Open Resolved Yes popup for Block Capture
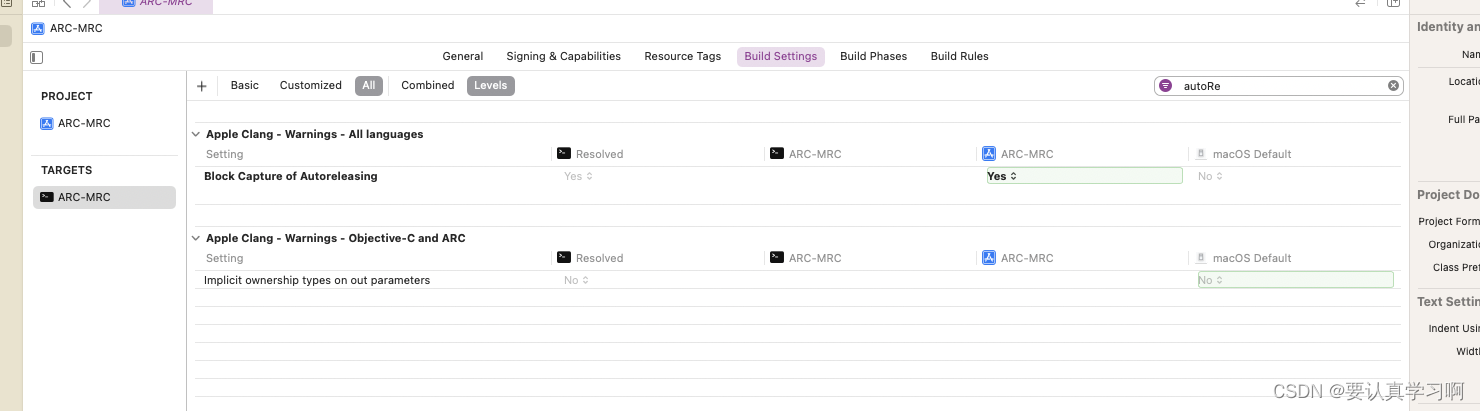The height and width of the screenshot is (411, 1480). point(578,176)
